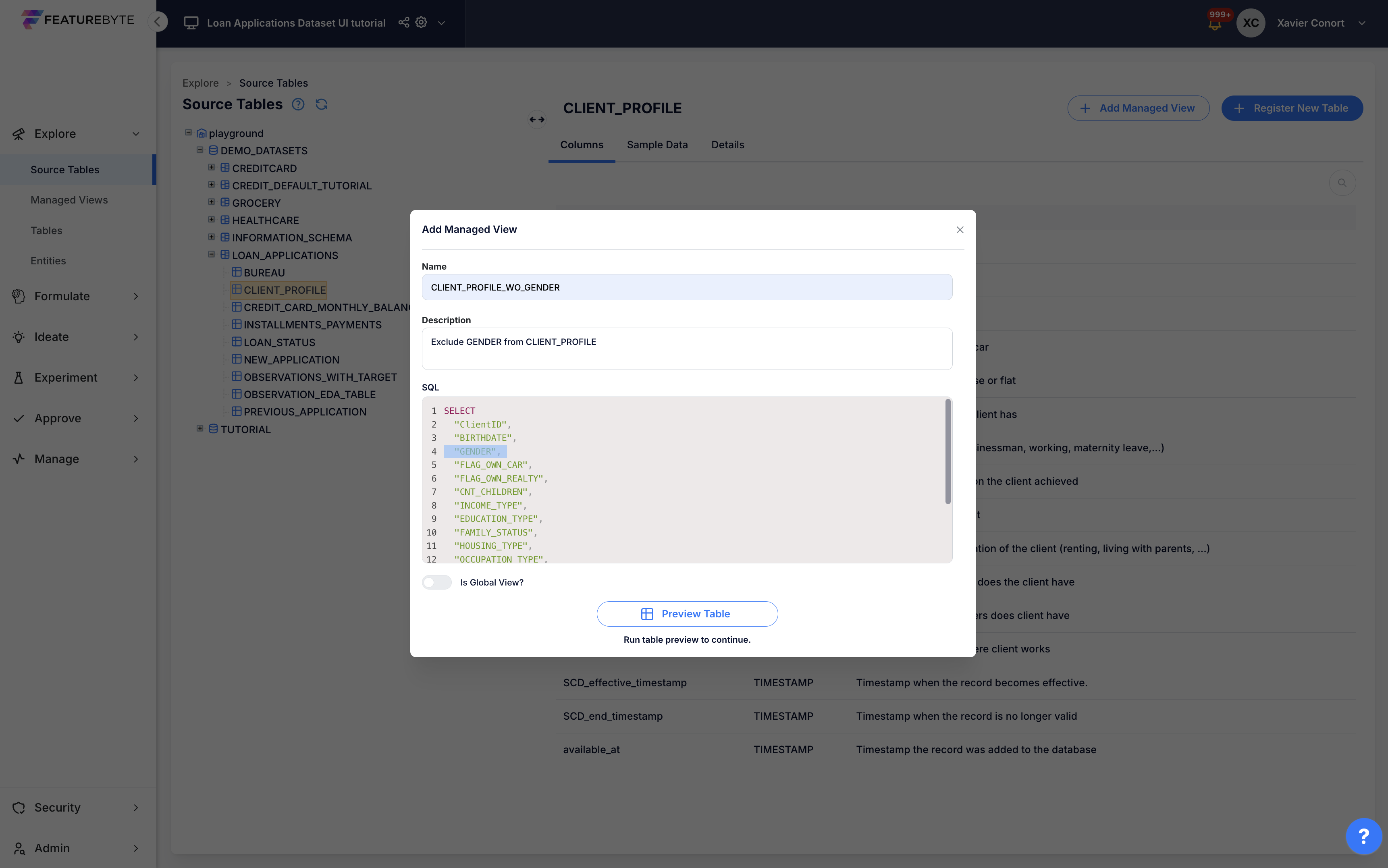The height and width of the screenshot is (868, 1388).
Task: Open Source Tables help tooltip
Action: 298,104
